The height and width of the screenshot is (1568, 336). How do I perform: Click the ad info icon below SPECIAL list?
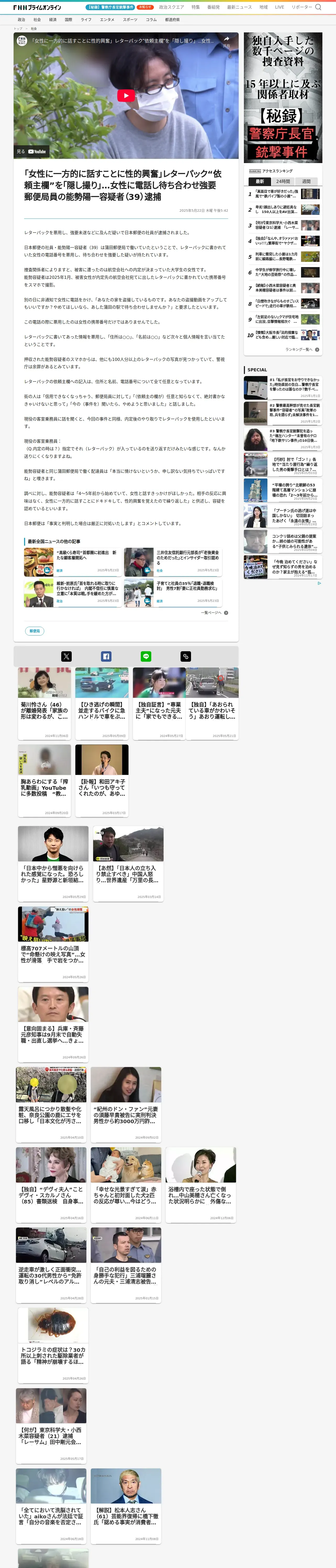click(319, 583)
